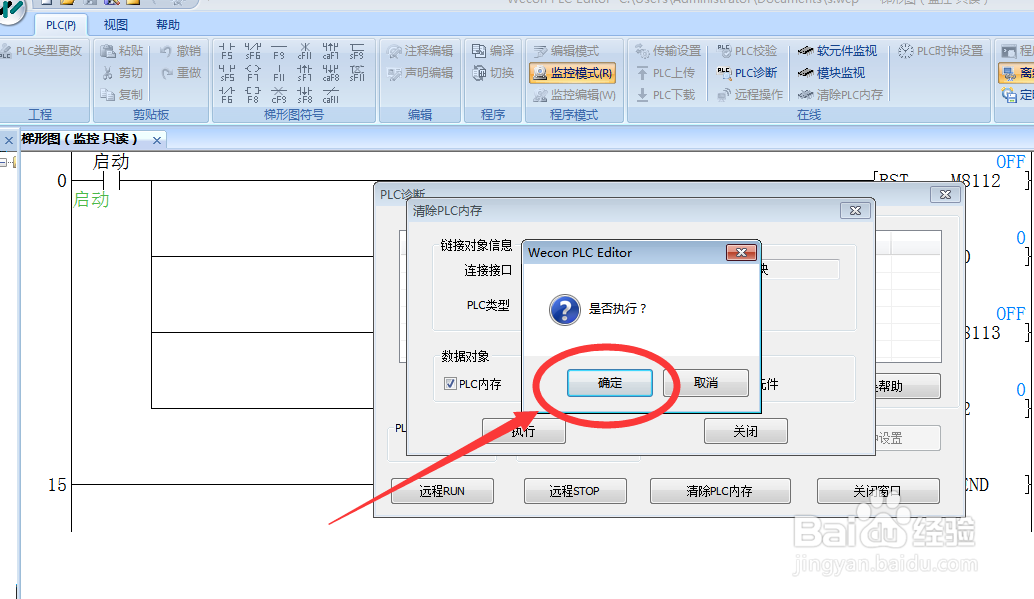This screenshot has height=599, width=1034.
Task: Select the sF9 ladder symbol
Action: click(x=357, y=51)
